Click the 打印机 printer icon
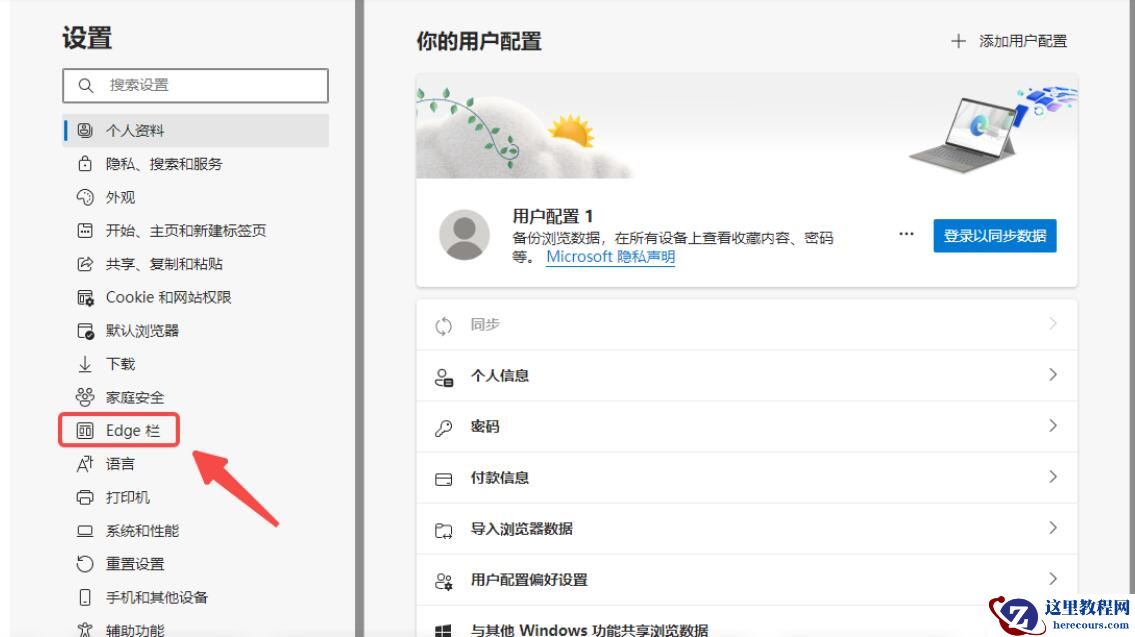This screenshot has height=637, width=1135. pos(87,496)
